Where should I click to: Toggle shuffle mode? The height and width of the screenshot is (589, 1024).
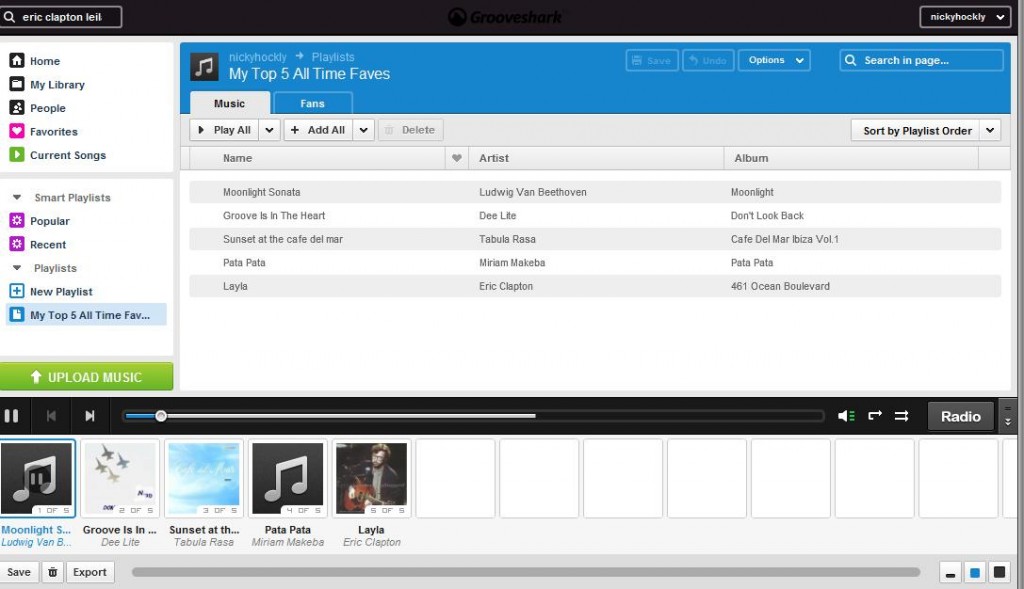(x=902, y=416)
